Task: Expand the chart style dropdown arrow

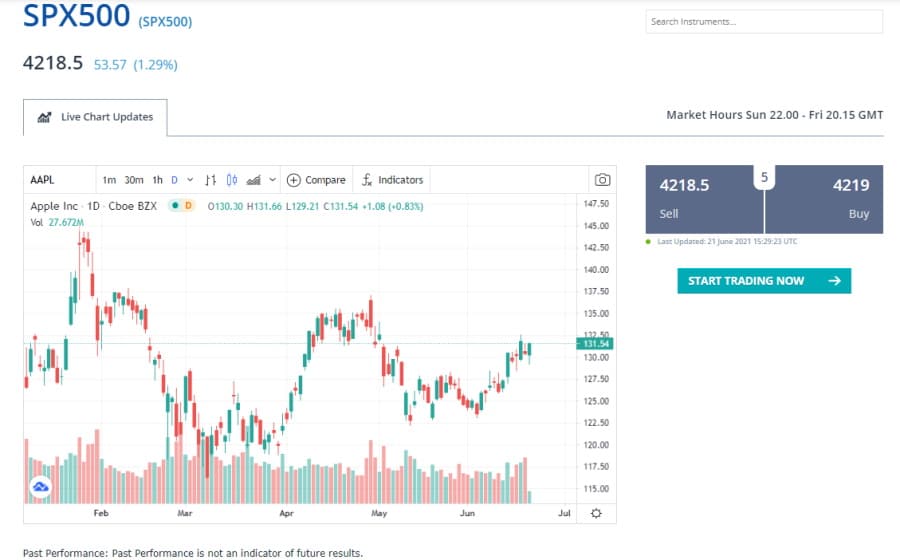Action: [x=273, y=180]
